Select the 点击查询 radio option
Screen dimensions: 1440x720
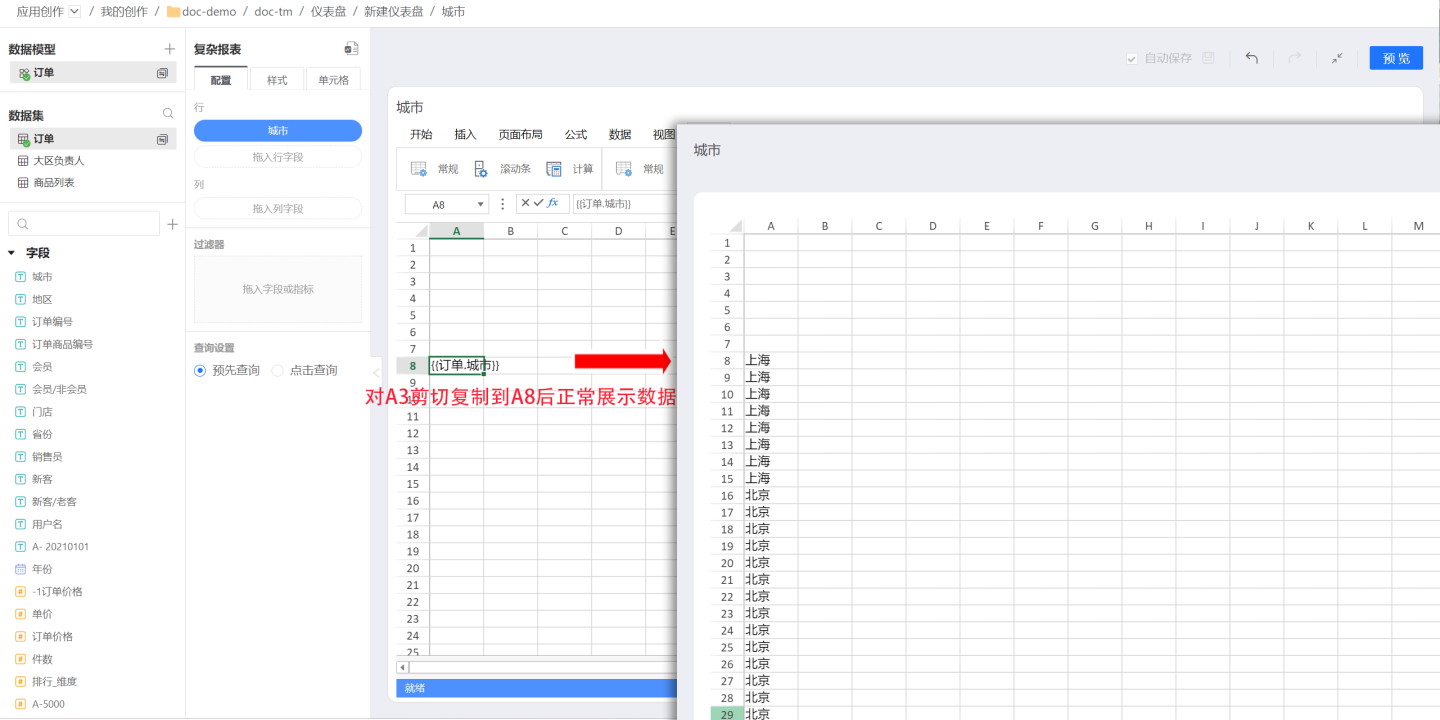point(278,370)
